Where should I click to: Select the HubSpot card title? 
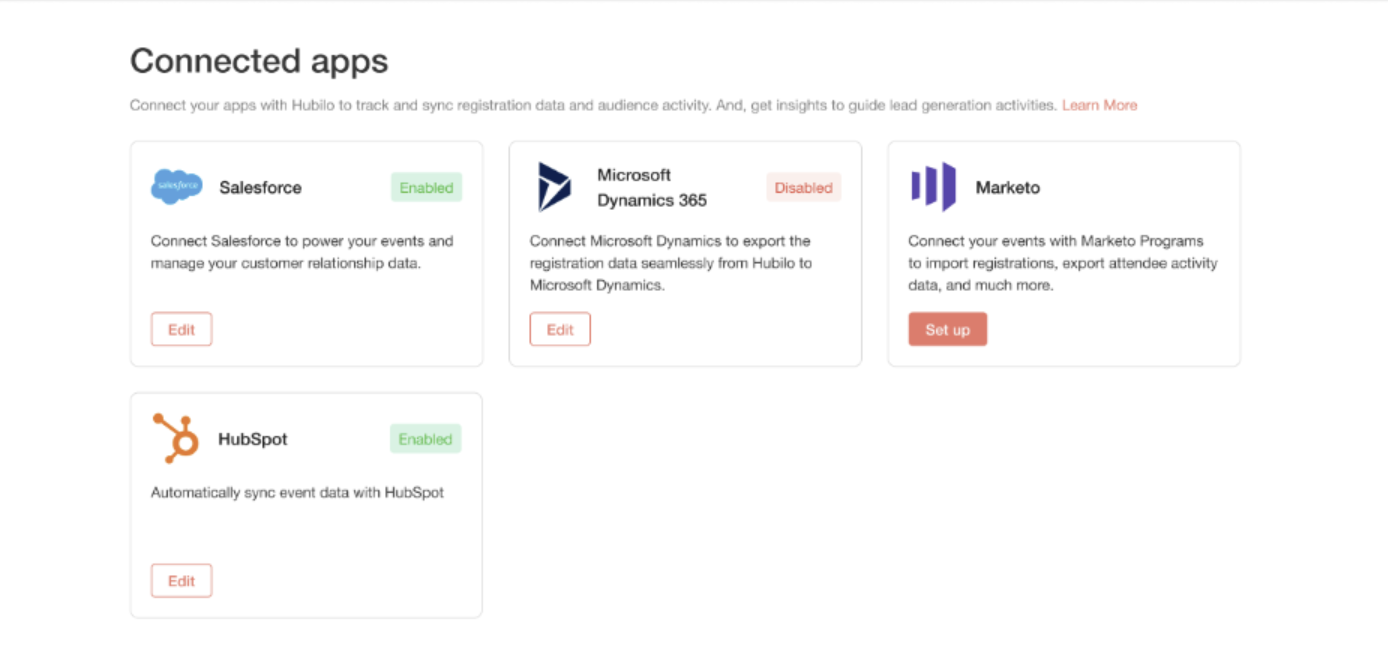[x=253, y=439]
